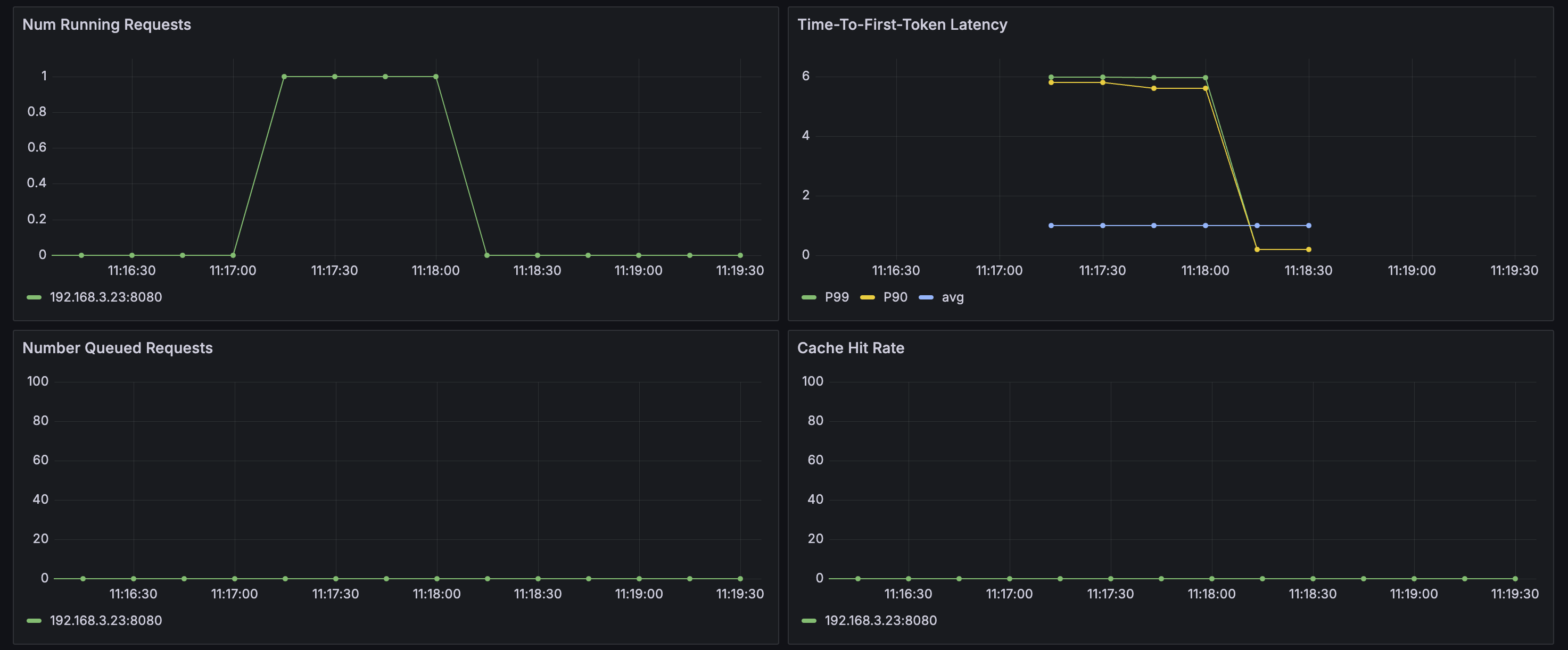Click the Num Running Requests point at 11:19:30
This screenshot has width=1568, height=650.
[x=740, y=255]
